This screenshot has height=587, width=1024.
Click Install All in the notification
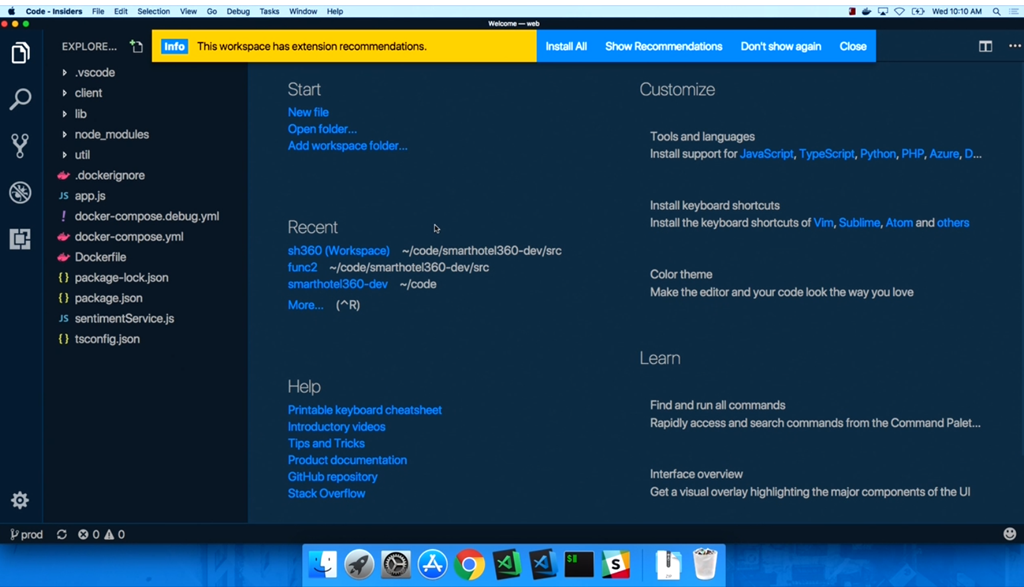pos(566,46)
